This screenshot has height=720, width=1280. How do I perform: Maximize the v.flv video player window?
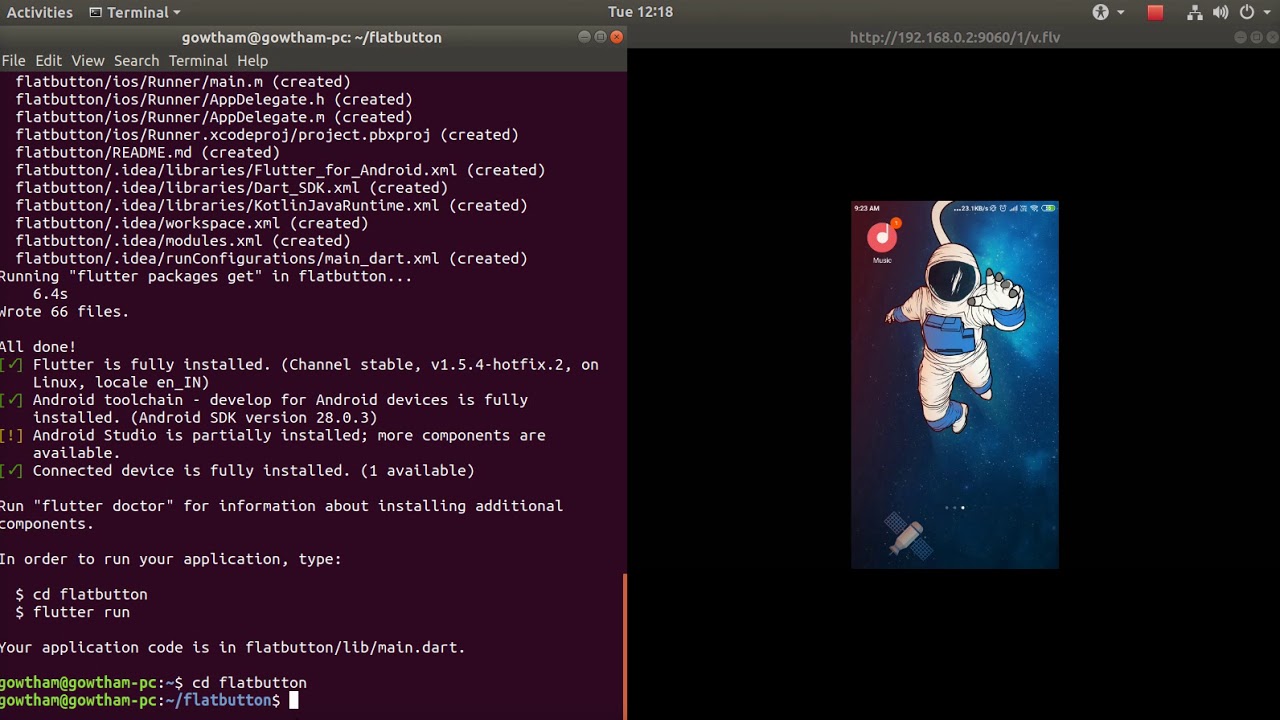point(1256,37)
